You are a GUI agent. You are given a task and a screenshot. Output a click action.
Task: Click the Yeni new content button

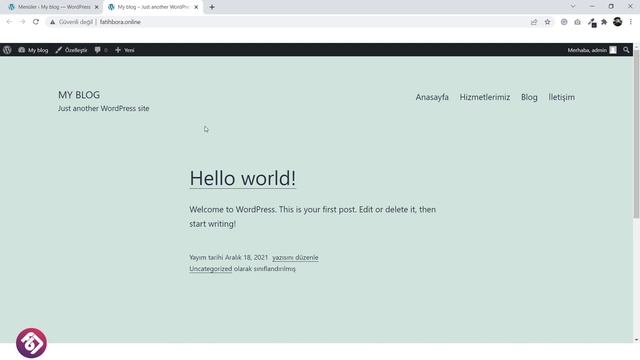[125, 50]
